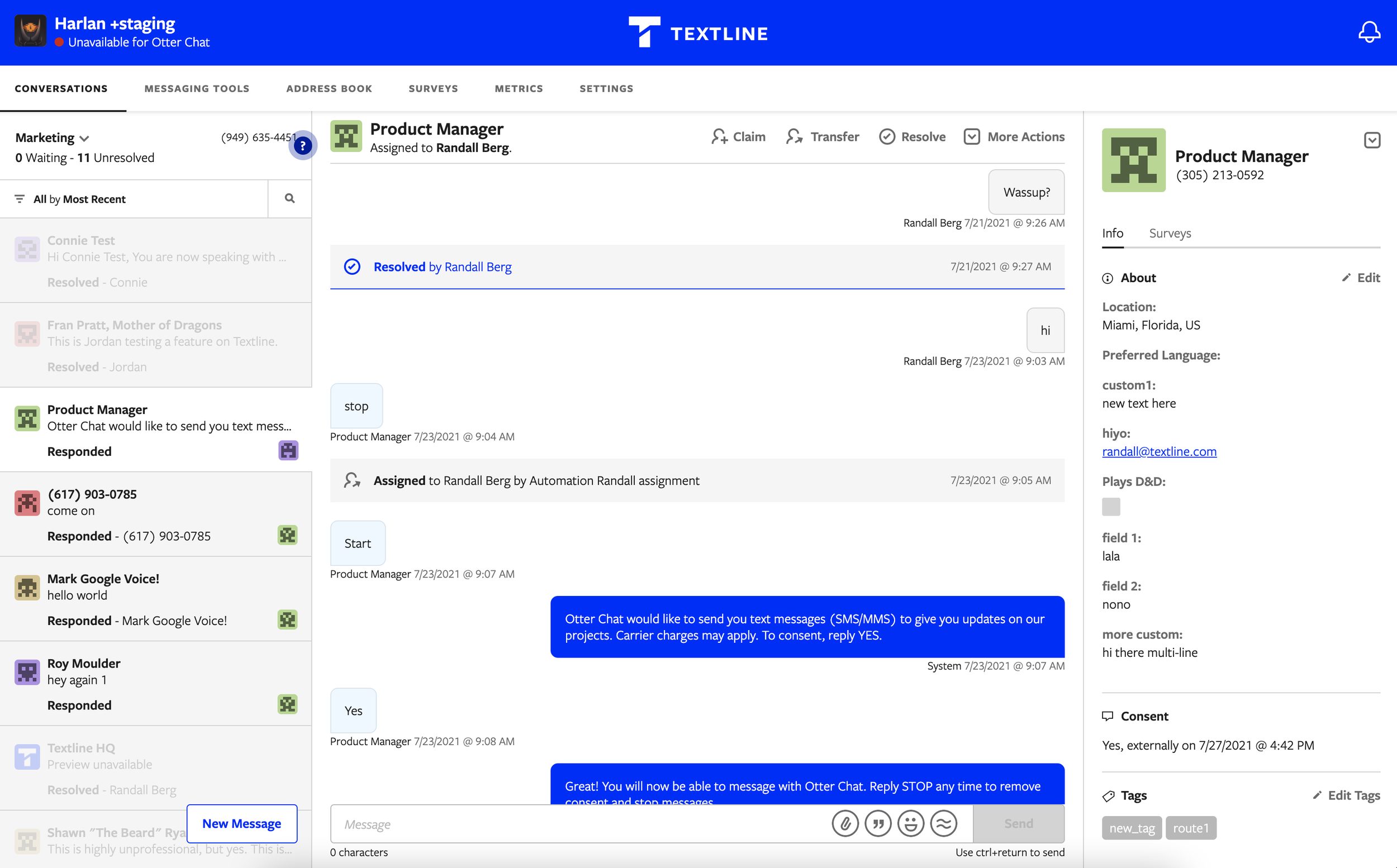
Task: Click the notification bell icon
Action: pos(1369,32)
